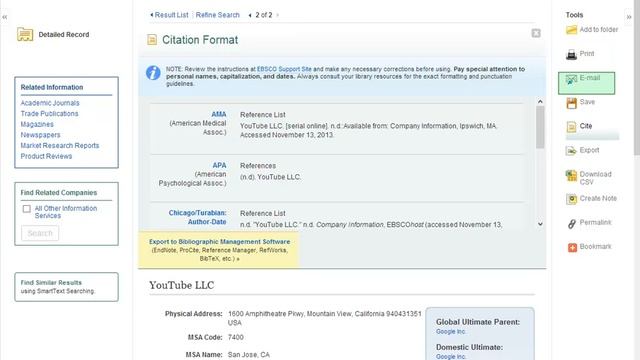
Task: Click the MSA Code value 7400
Action: tap(236, 338)
